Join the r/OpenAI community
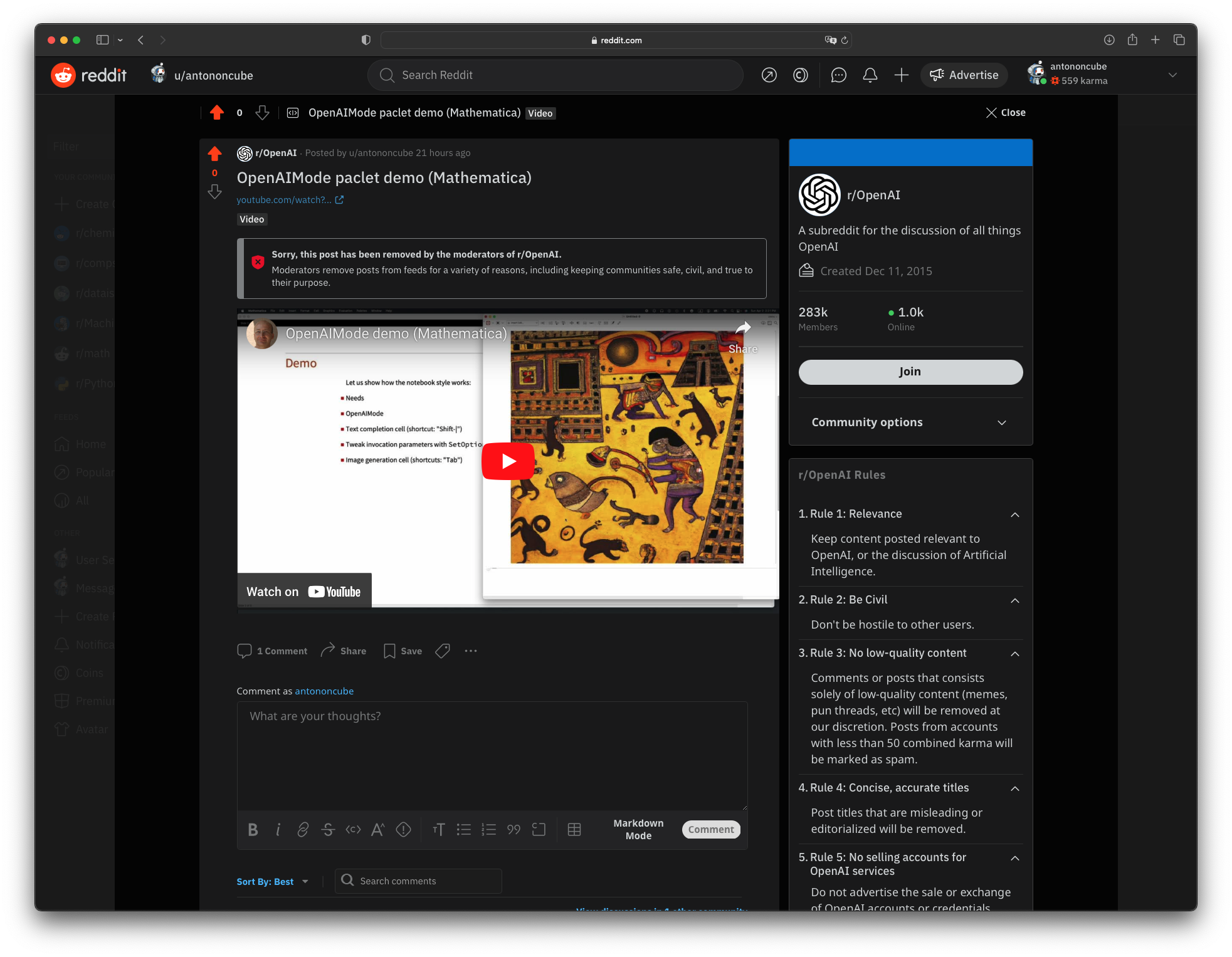The width and height of the screenshot is (1232, 957). point(910,372)
